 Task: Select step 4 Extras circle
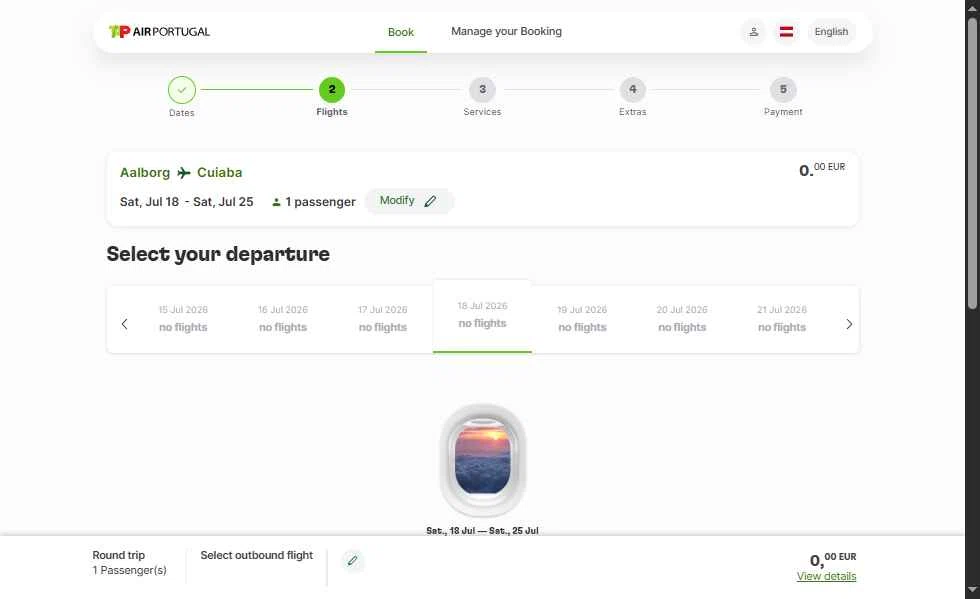click(x=632, y=89)
